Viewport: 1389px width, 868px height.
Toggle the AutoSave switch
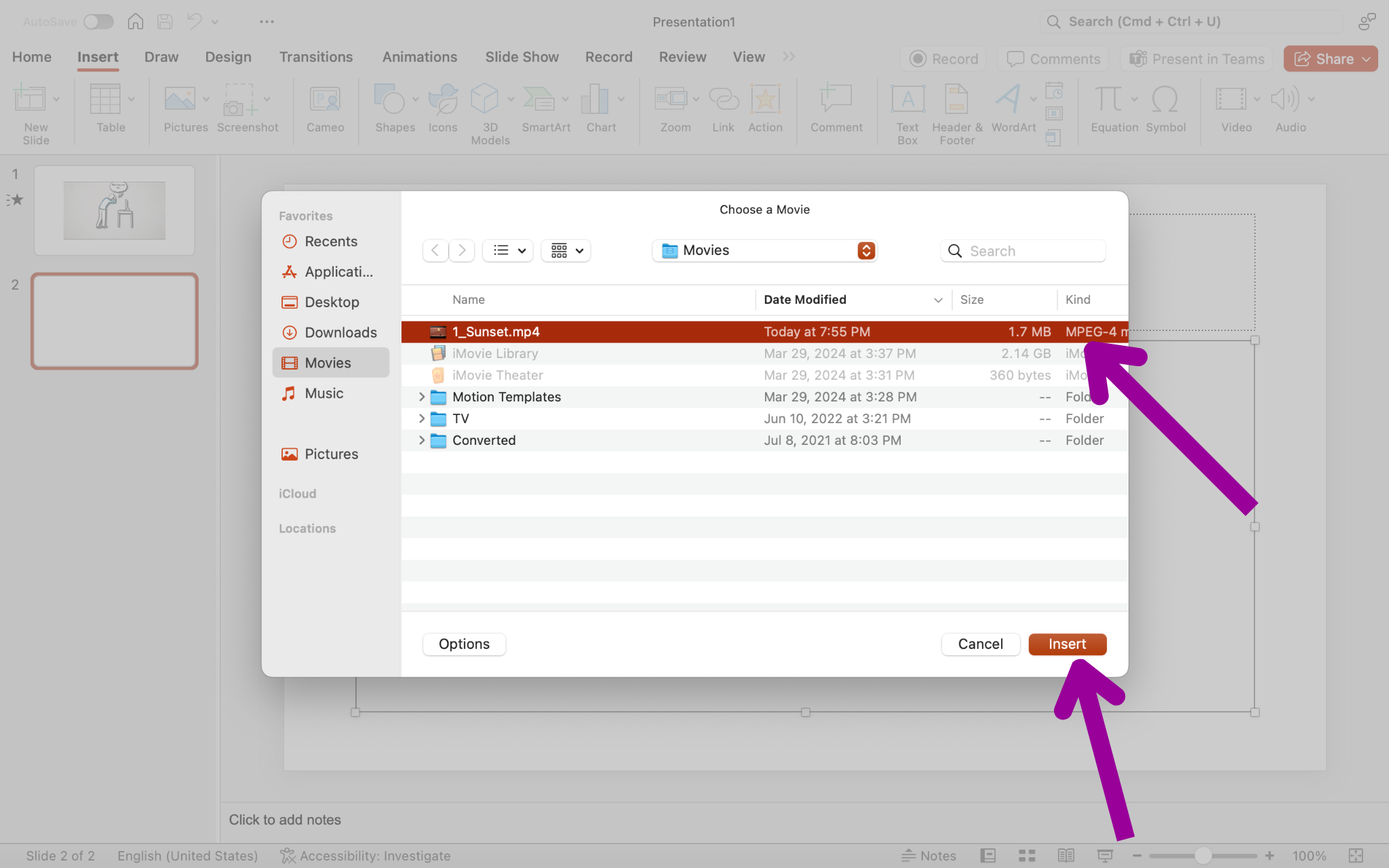coord(98,22)
